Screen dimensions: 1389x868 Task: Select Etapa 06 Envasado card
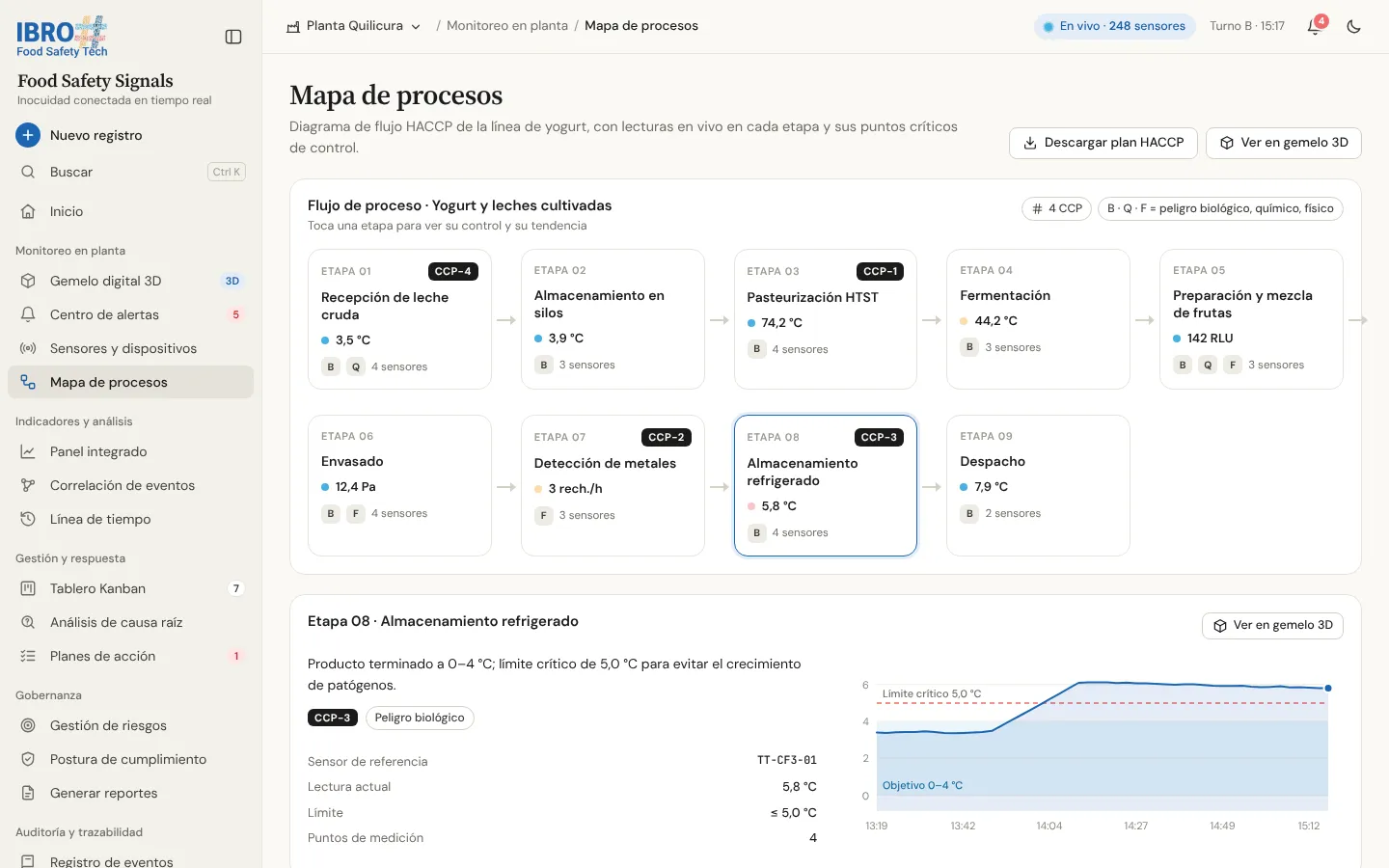(x=399, y=485)
